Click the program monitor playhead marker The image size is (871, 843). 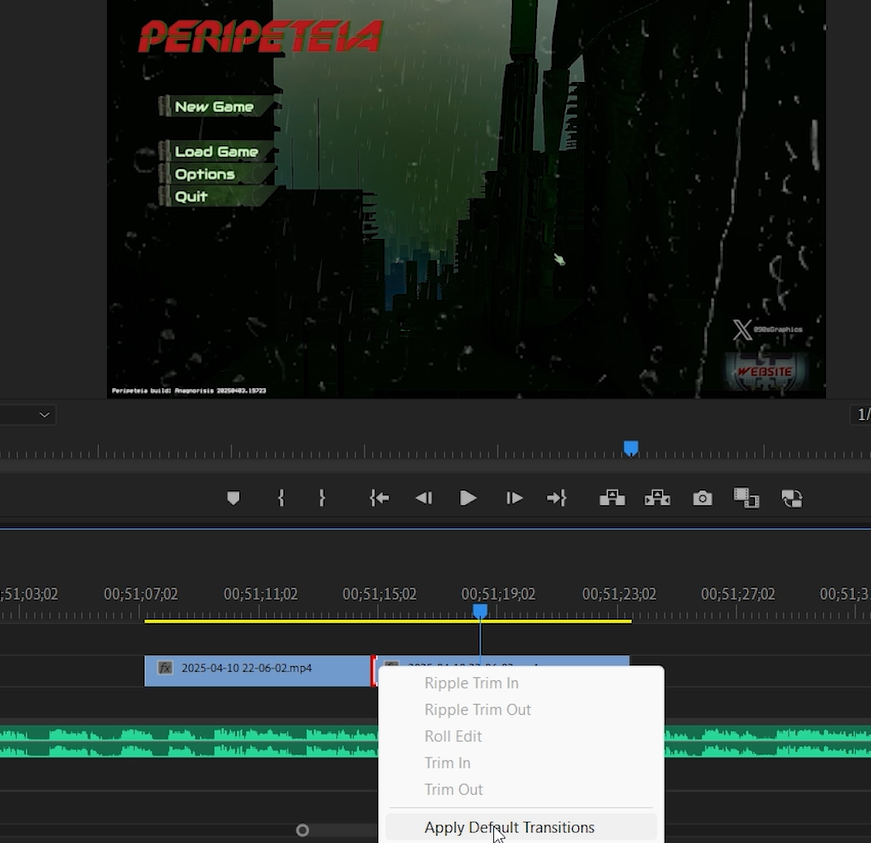click(630, 448)
